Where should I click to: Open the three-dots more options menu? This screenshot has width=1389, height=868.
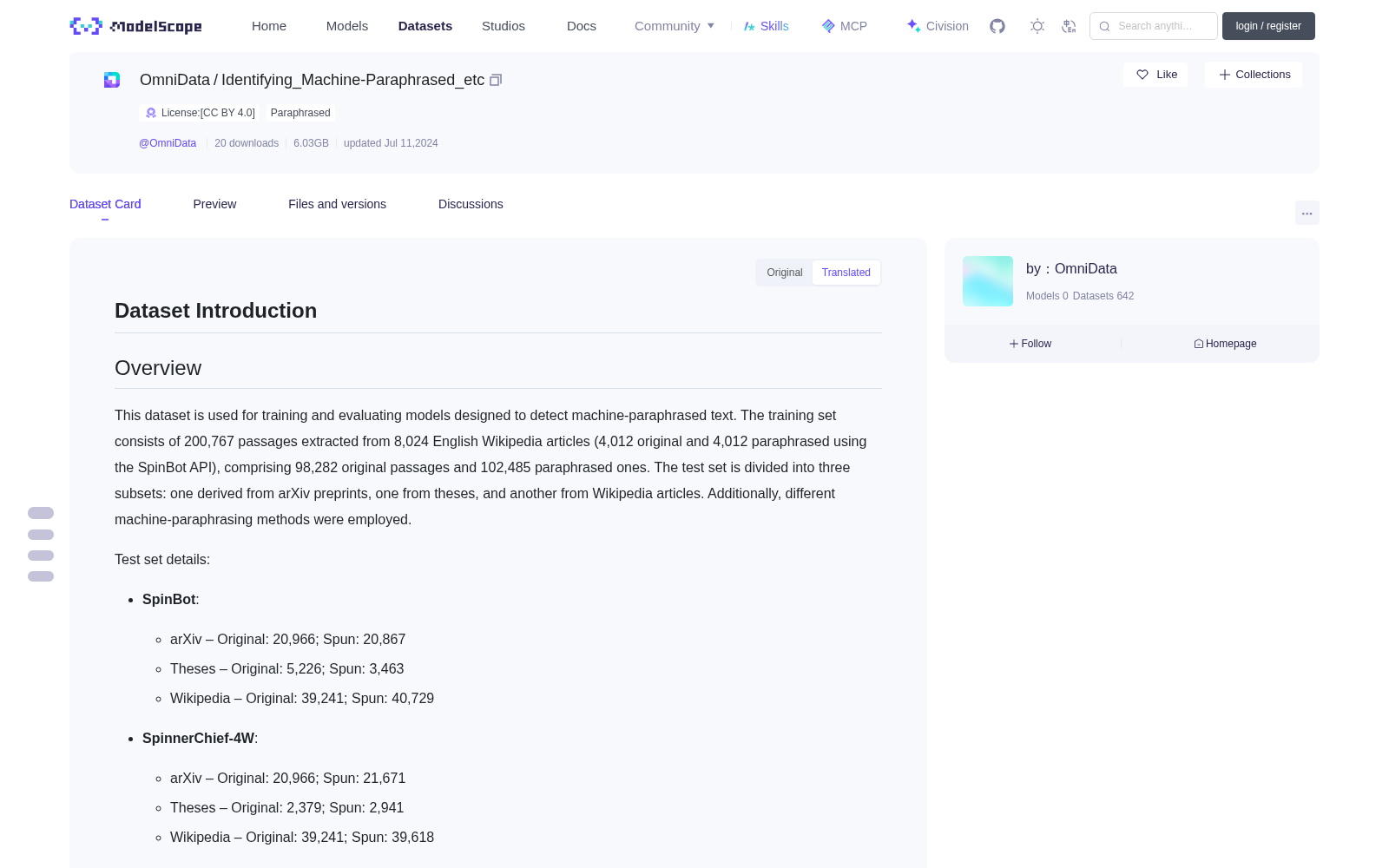[x=1307, y=213]
